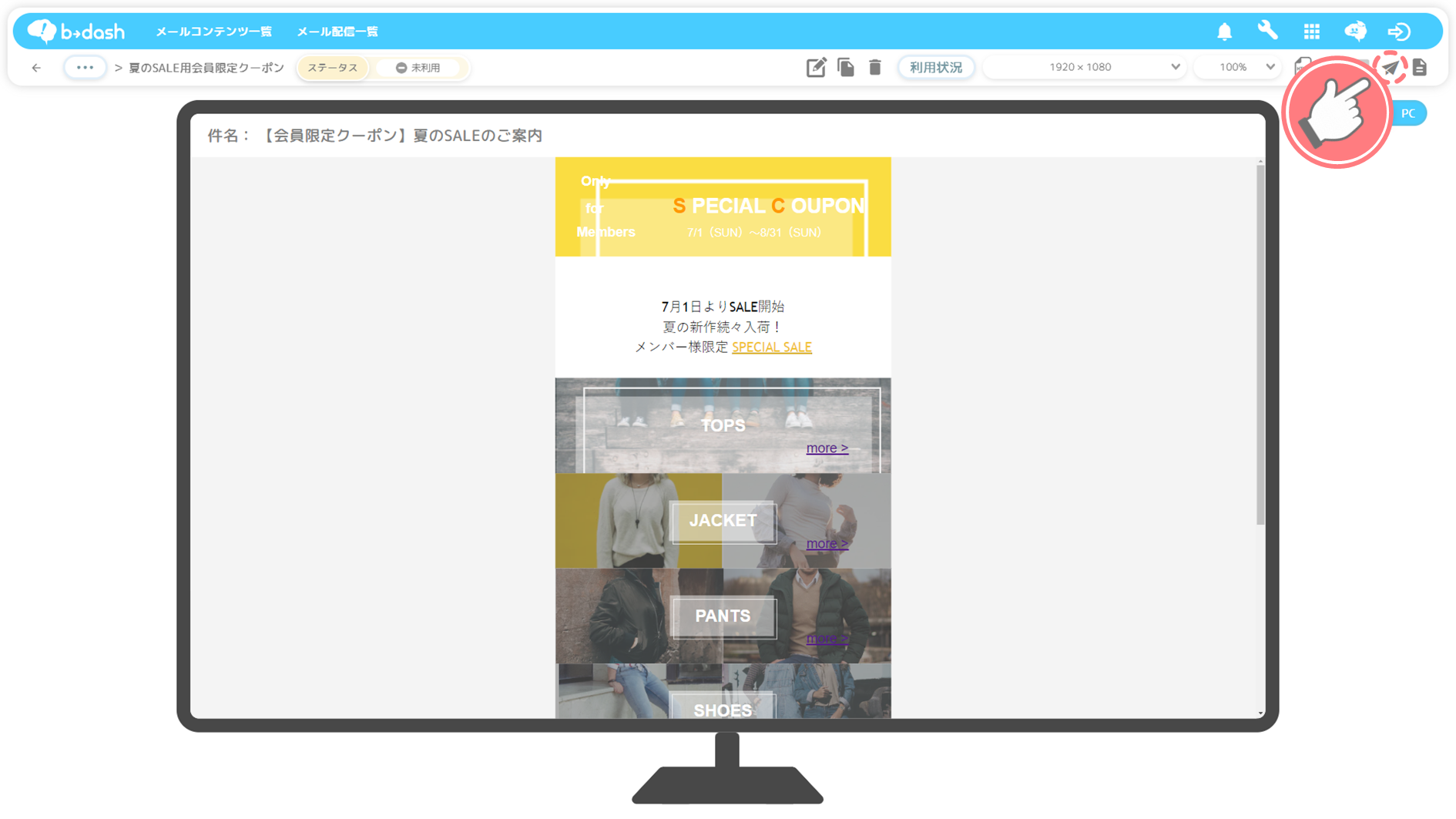Click the ステータス label

(x=333, y=68)
